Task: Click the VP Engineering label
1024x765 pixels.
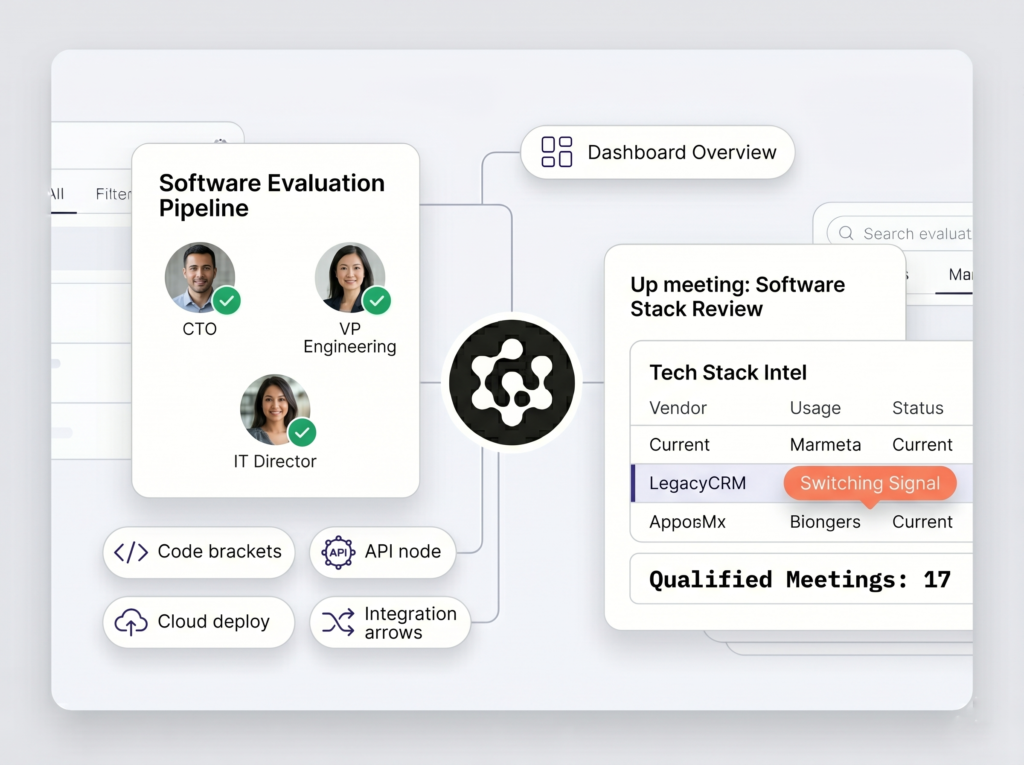Action: click(350, 338)
